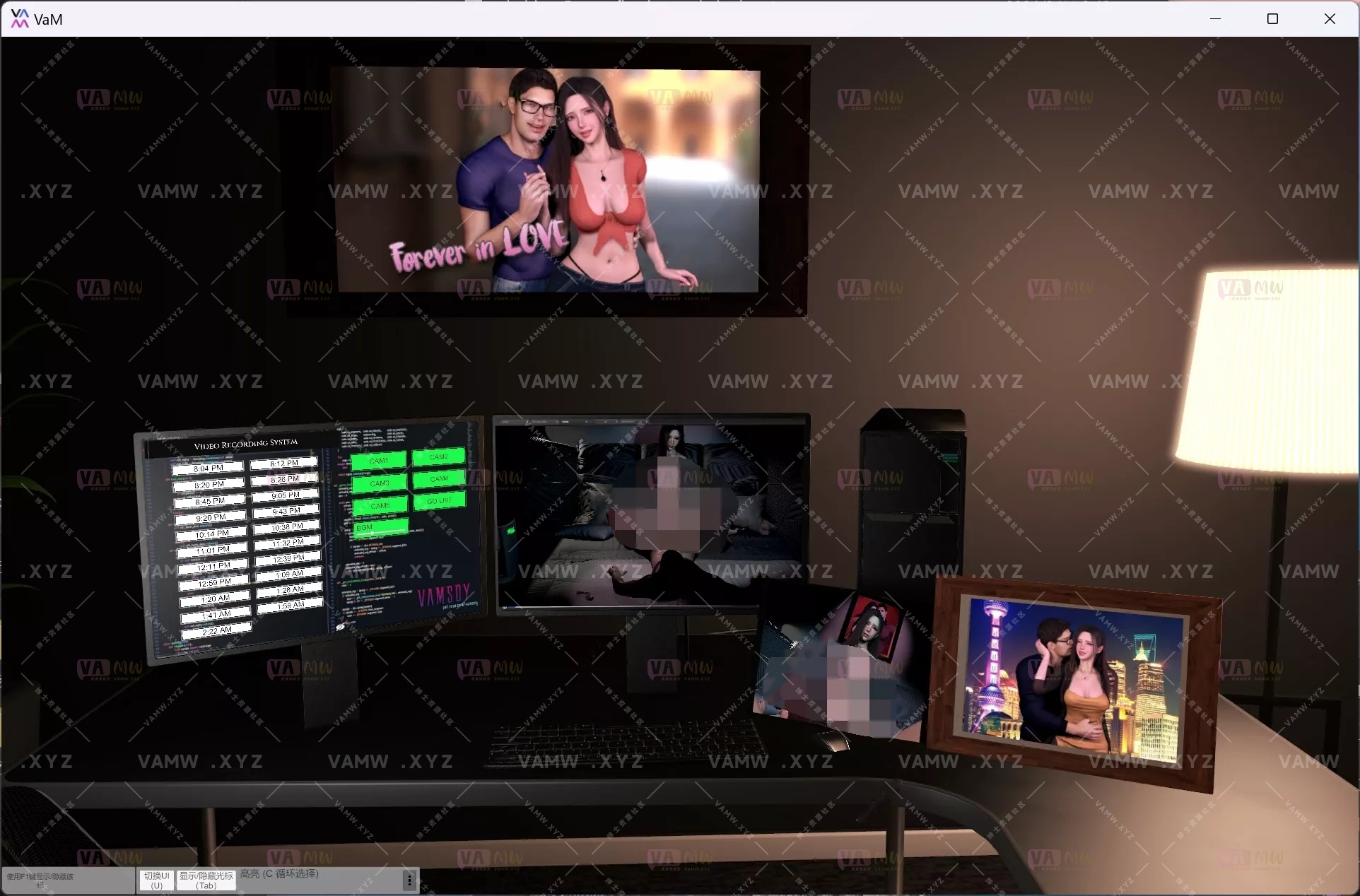The image size is (1360, 896).
Task: Click the eye icon on the recording monitor
Action: 339,627
